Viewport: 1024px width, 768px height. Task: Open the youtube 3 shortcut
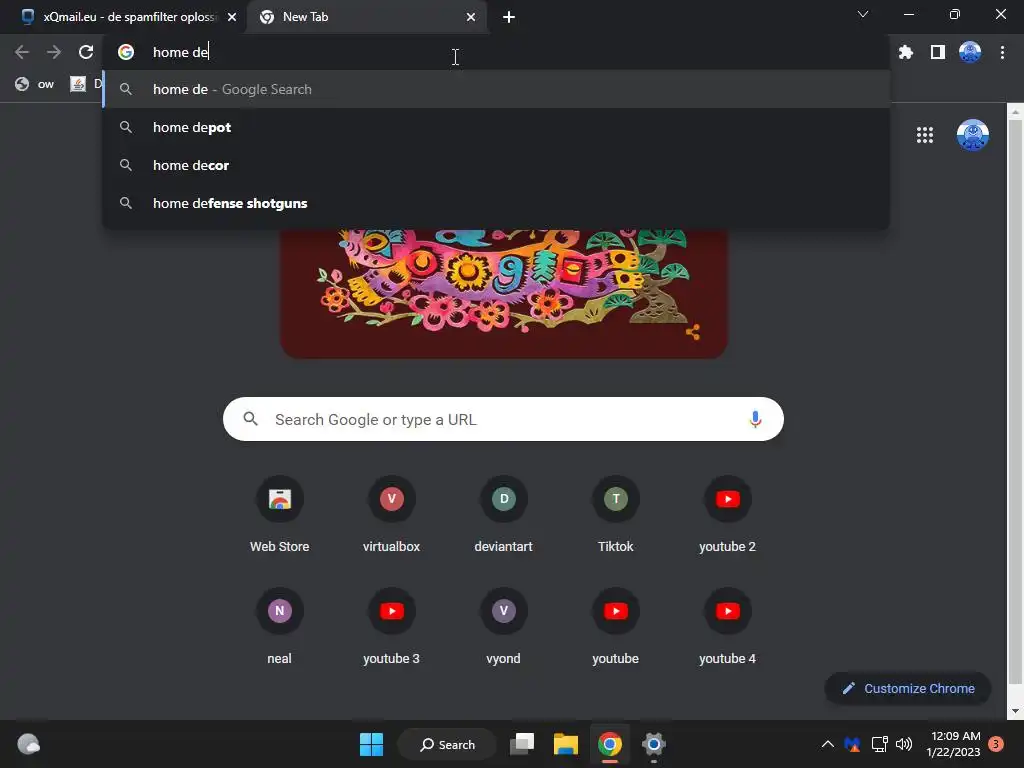tap(391, 627)
